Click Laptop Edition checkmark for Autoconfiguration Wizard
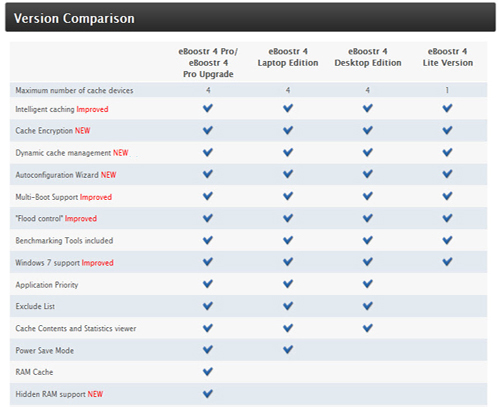This screenshot has height=407, width=500. click(x=288, y=174)
